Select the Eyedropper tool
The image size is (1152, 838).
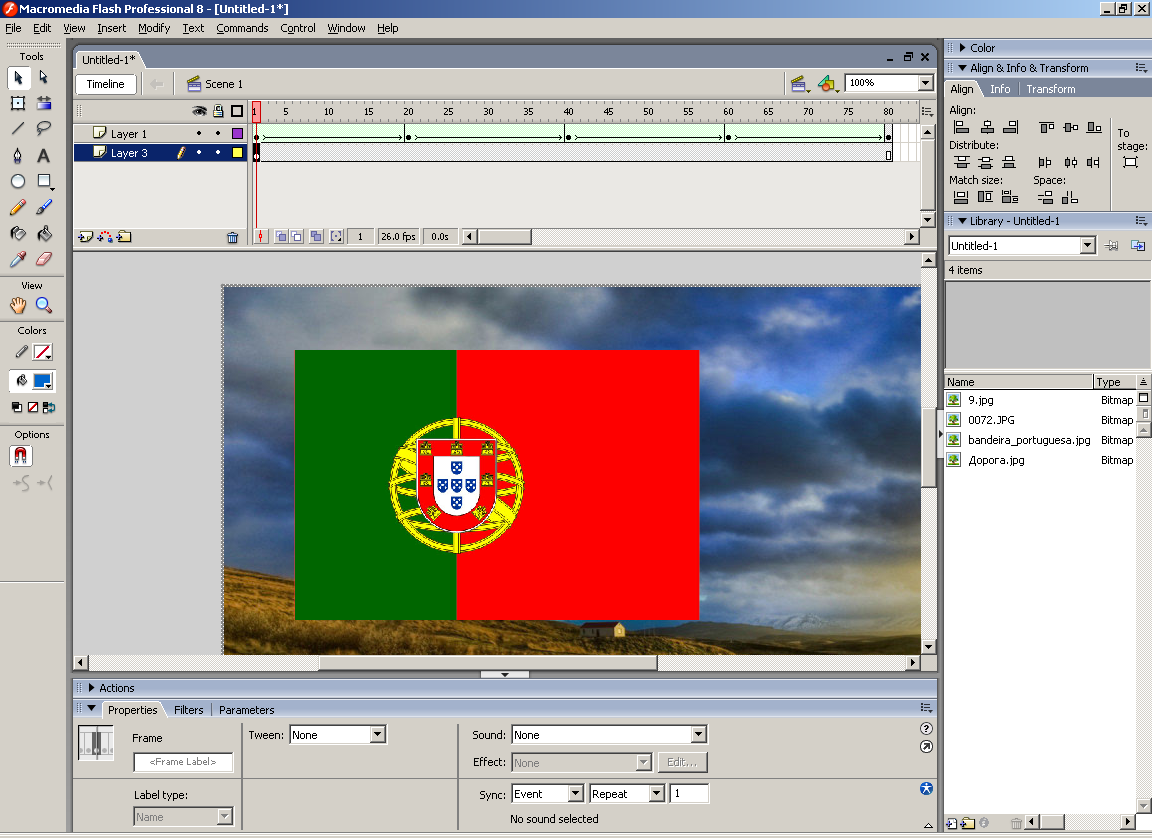tap(18, 259)
